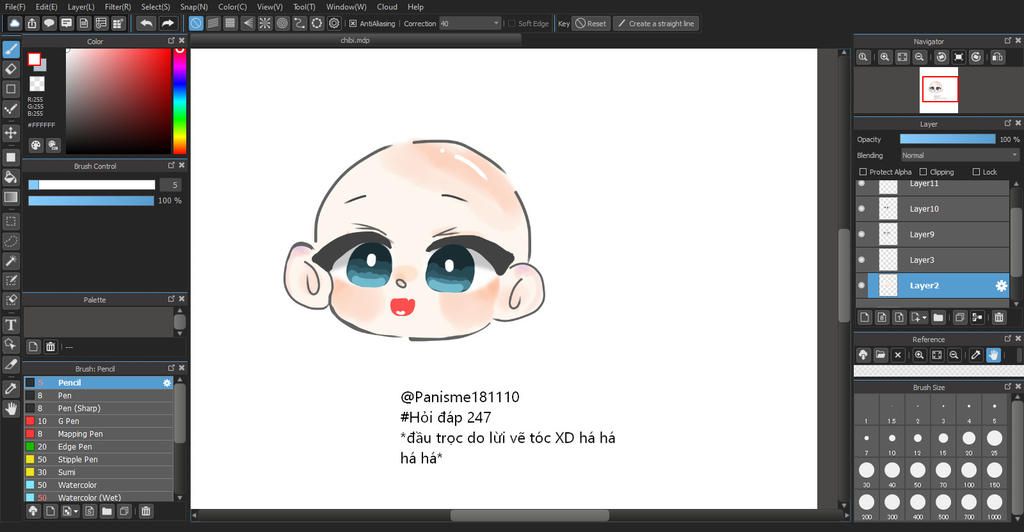Select the Text tool
The image size is (1024, 532).
pyautogui.click(x=10, y=324)
